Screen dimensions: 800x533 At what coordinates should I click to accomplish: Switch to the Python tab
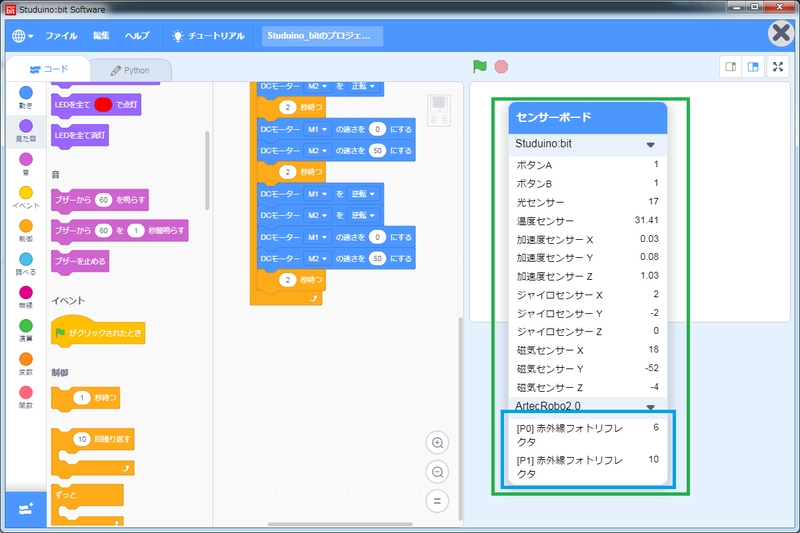pos(131,70)
